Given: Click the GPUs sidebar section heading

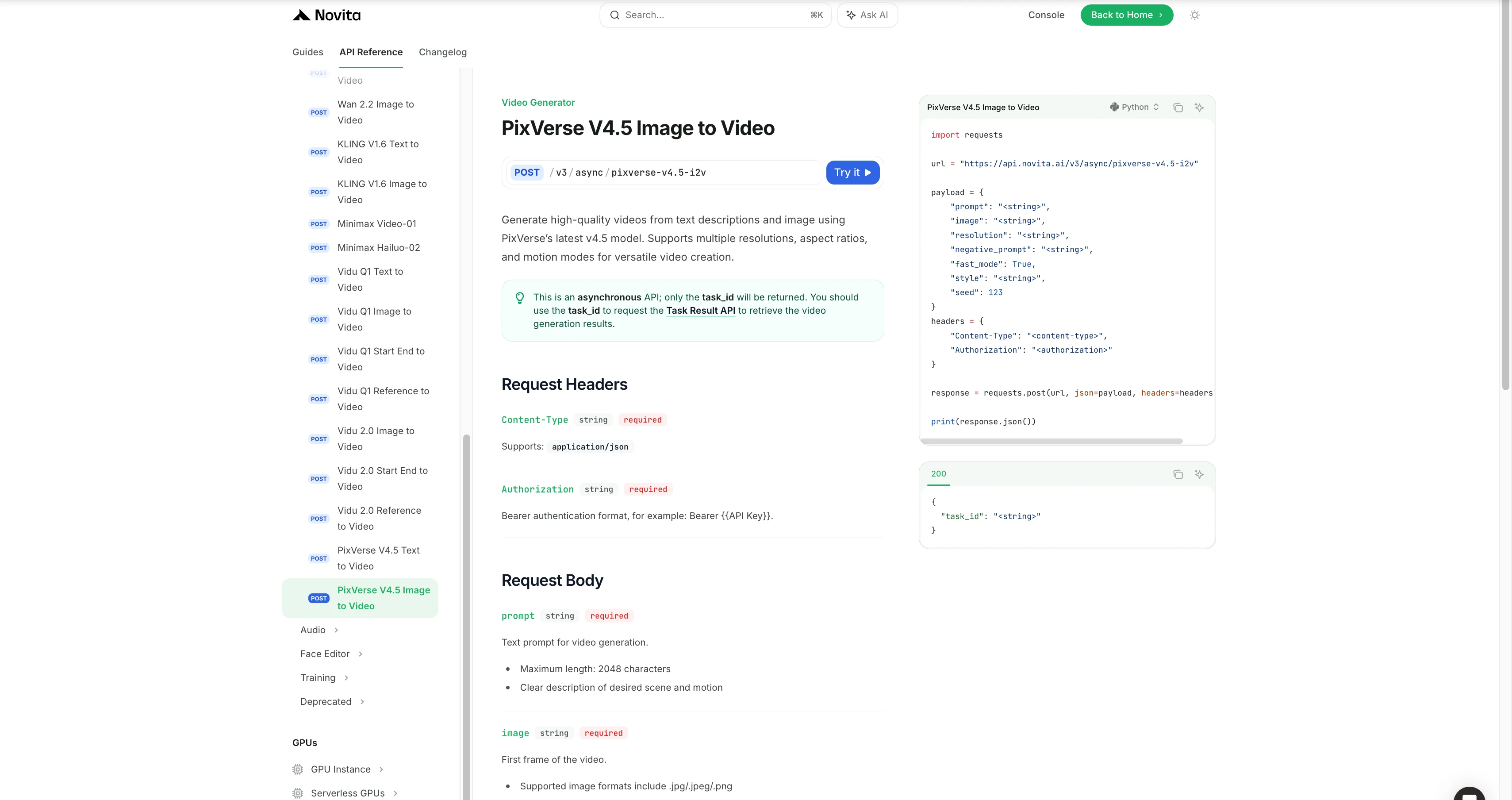Looking at the screenshot, I should (x=304, y=743).
